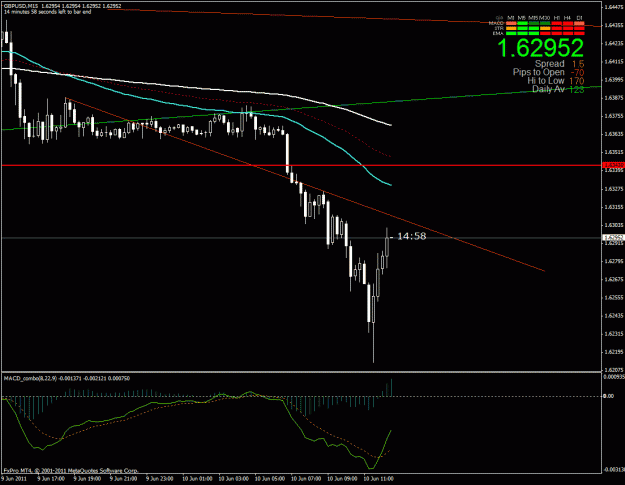The image size is (625, 485).
Task: Click the H4 timeframe header in the signal panel
Action: click(x=568, y=18)
